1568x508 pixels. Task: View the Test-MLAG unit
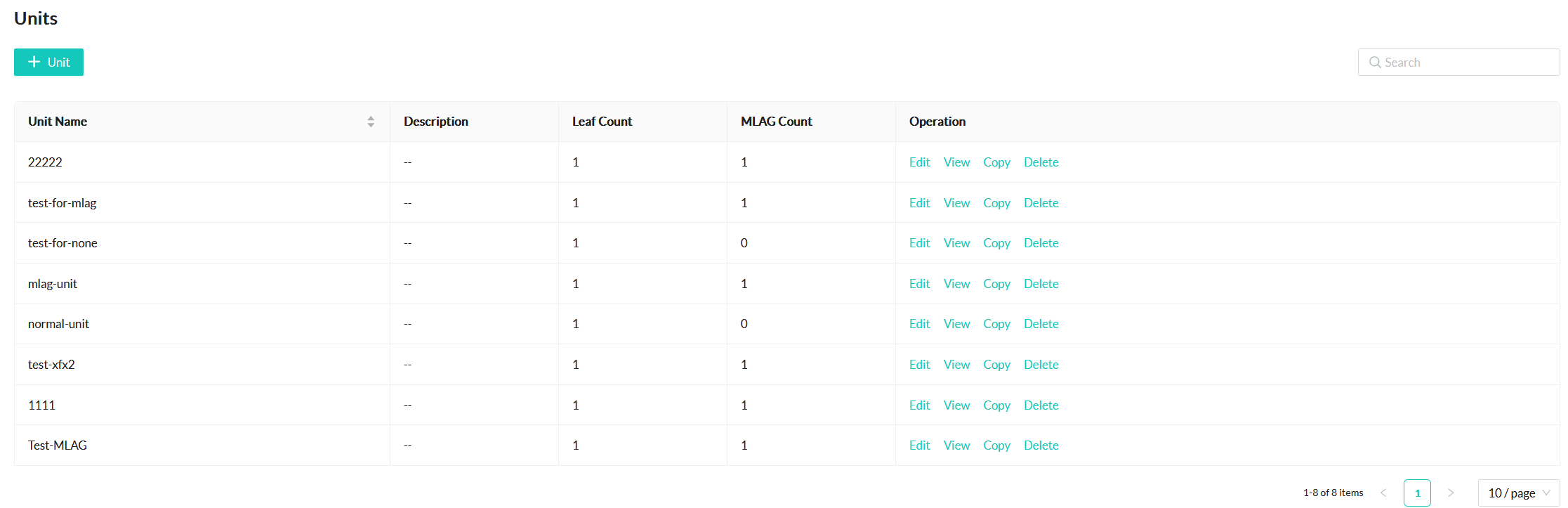(x=956, y=445)
